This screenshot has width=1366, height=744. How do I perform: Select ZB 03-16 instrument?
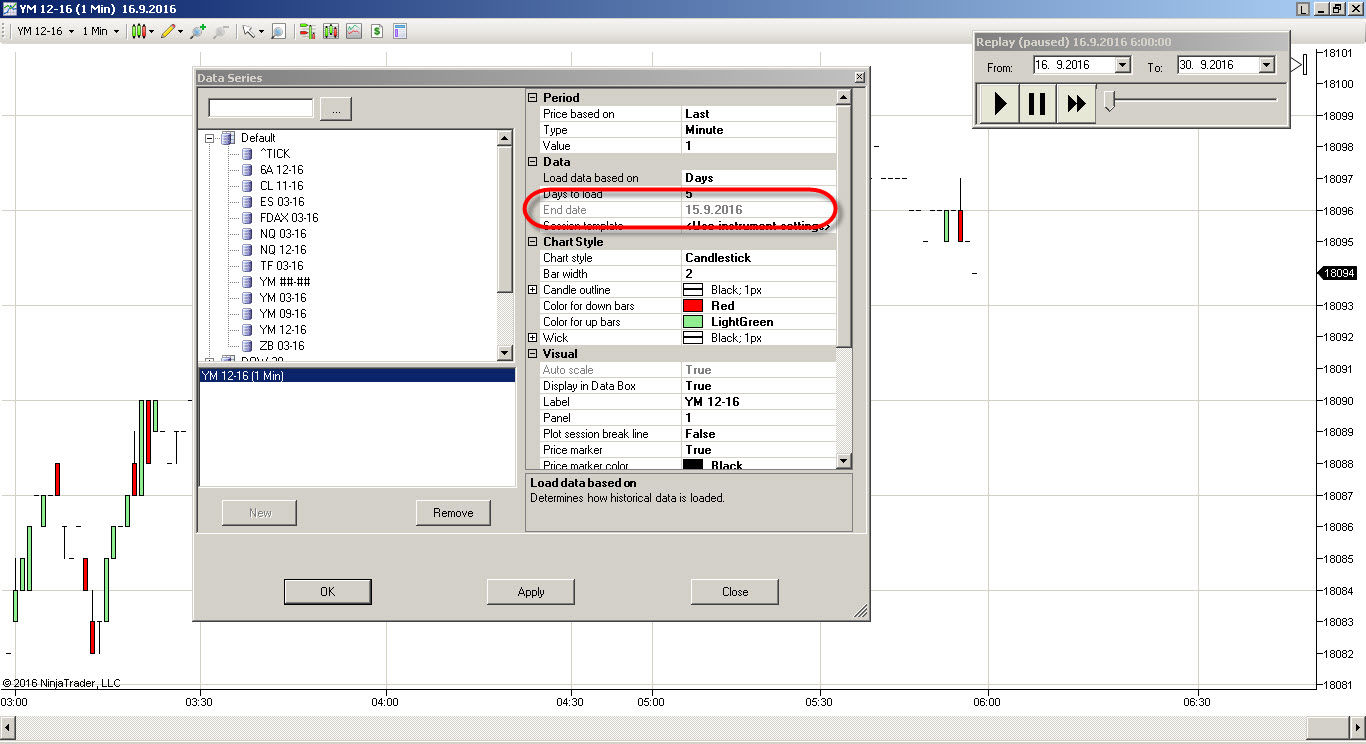click(281, 346)
